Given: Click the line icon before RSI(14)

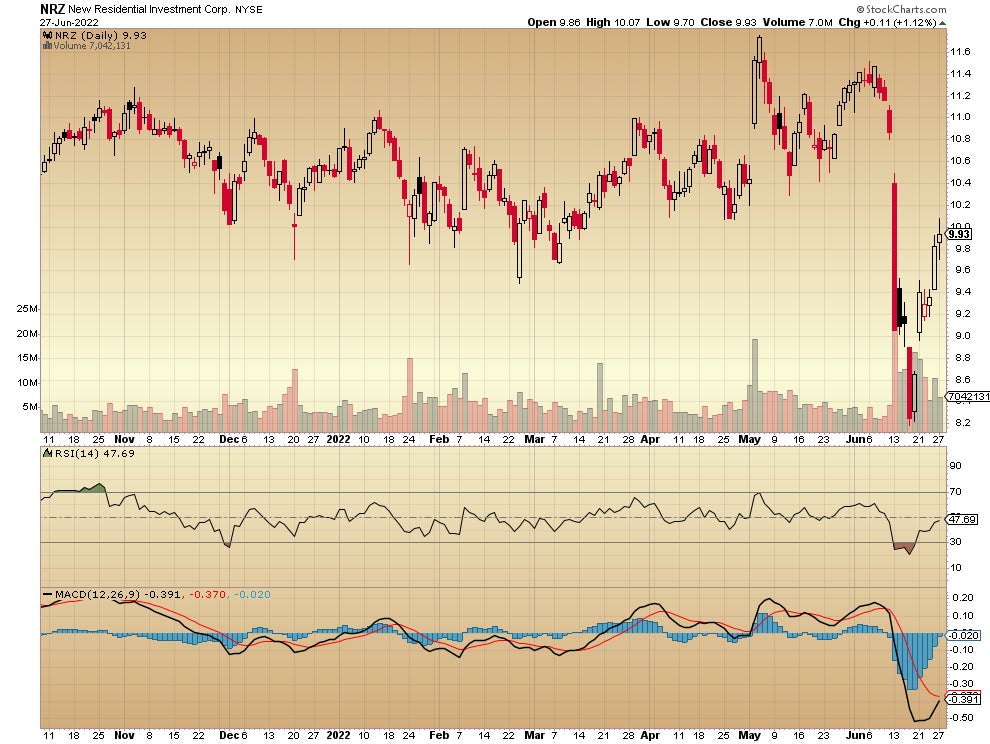Looking at the screenshot, I should (47, 453).
